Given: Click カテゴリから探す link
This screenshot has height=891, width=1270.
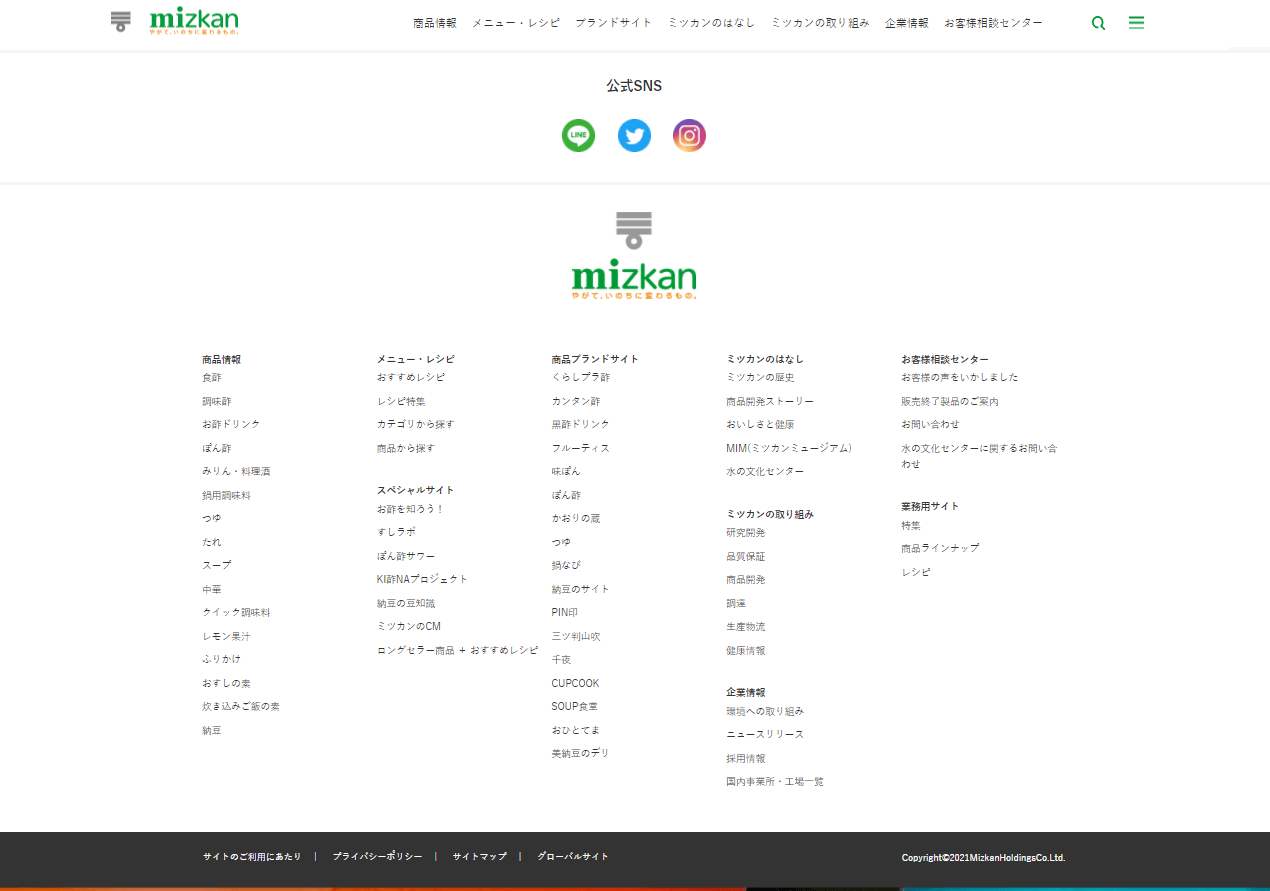Looking at the screenshot, I should pyautogui.click(x=416, y=425).
